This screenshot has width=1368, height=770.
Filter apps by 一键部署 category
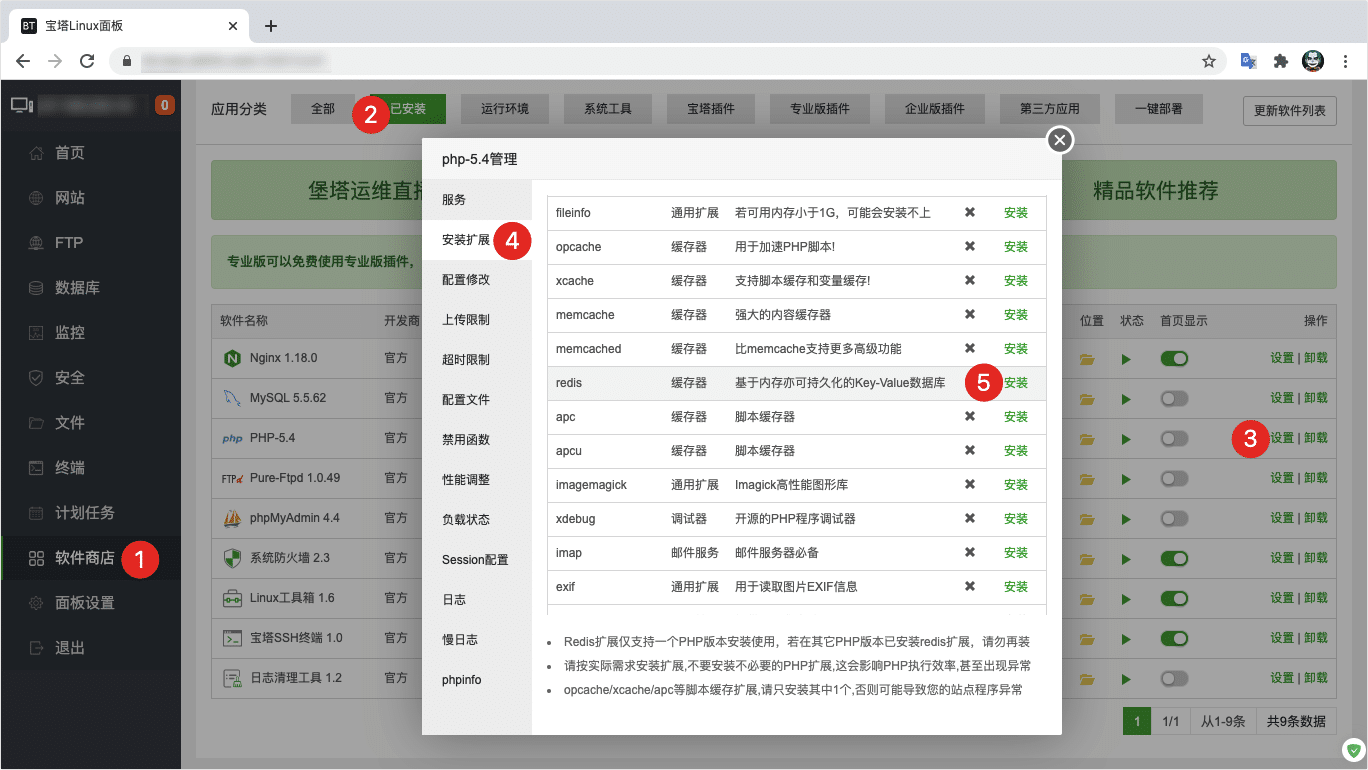point(1159,109)
